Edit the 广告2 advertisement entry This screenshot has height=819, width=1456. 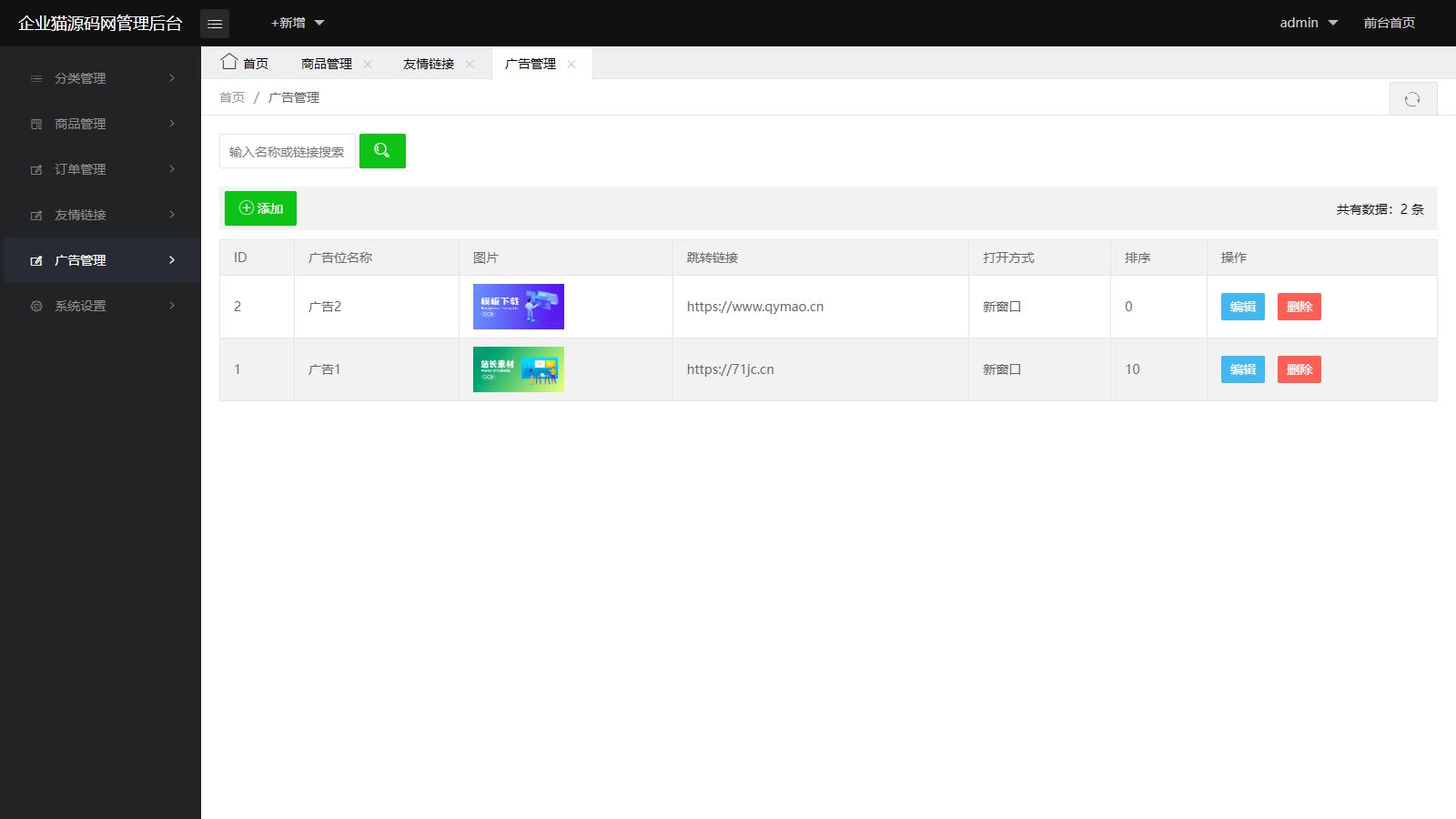pyautogui.click(x=1241, y=307)
